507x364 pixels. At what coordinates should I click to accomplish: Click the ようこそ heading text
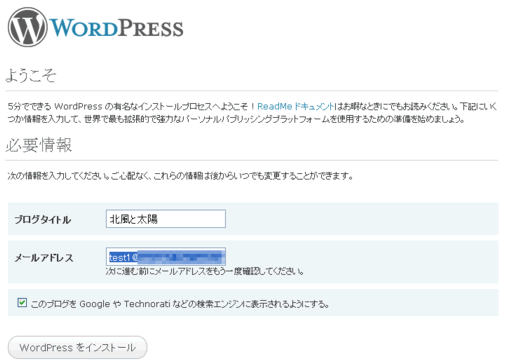31,75
